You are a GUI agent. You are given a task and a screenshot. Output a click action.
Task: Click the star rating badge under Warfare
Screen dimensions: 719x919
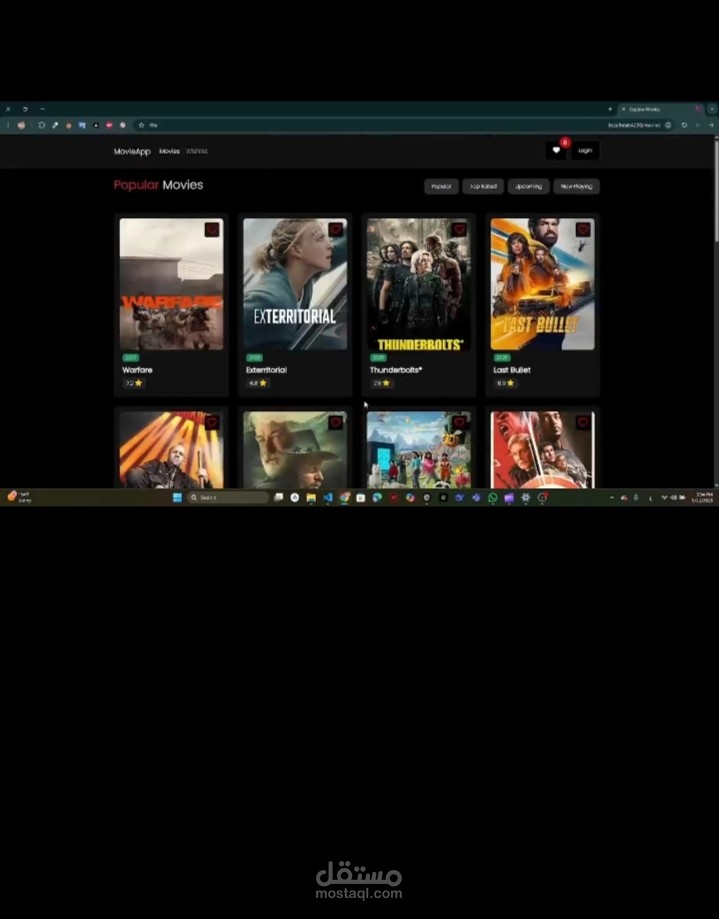click(134, 383)
